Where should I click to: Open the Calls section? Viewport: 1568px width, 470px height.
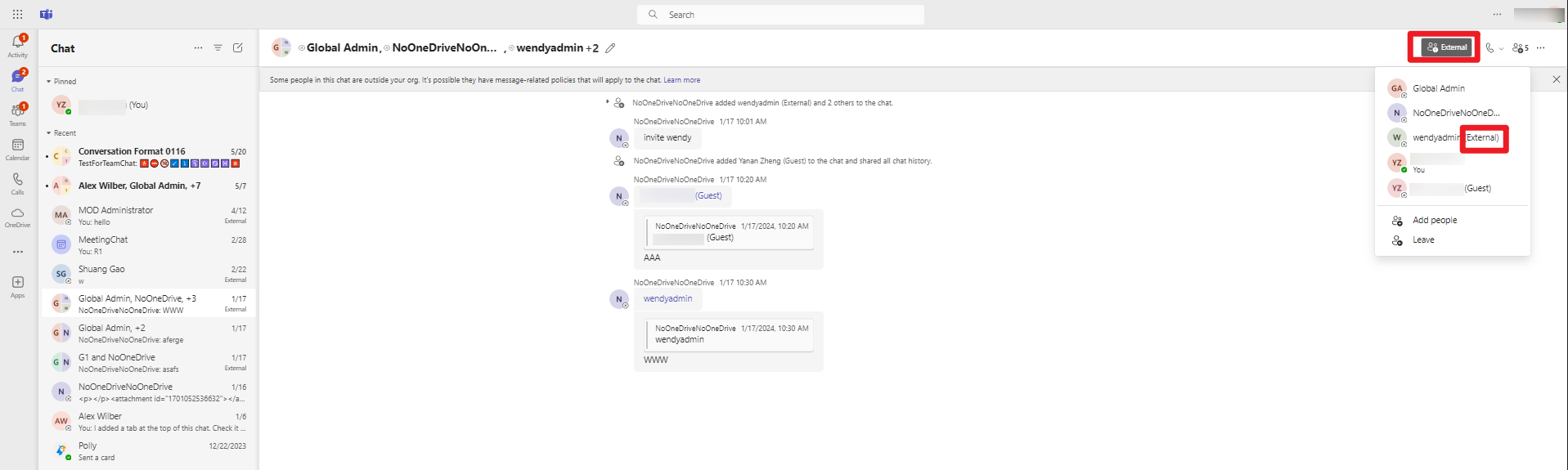tap(17, 183)
